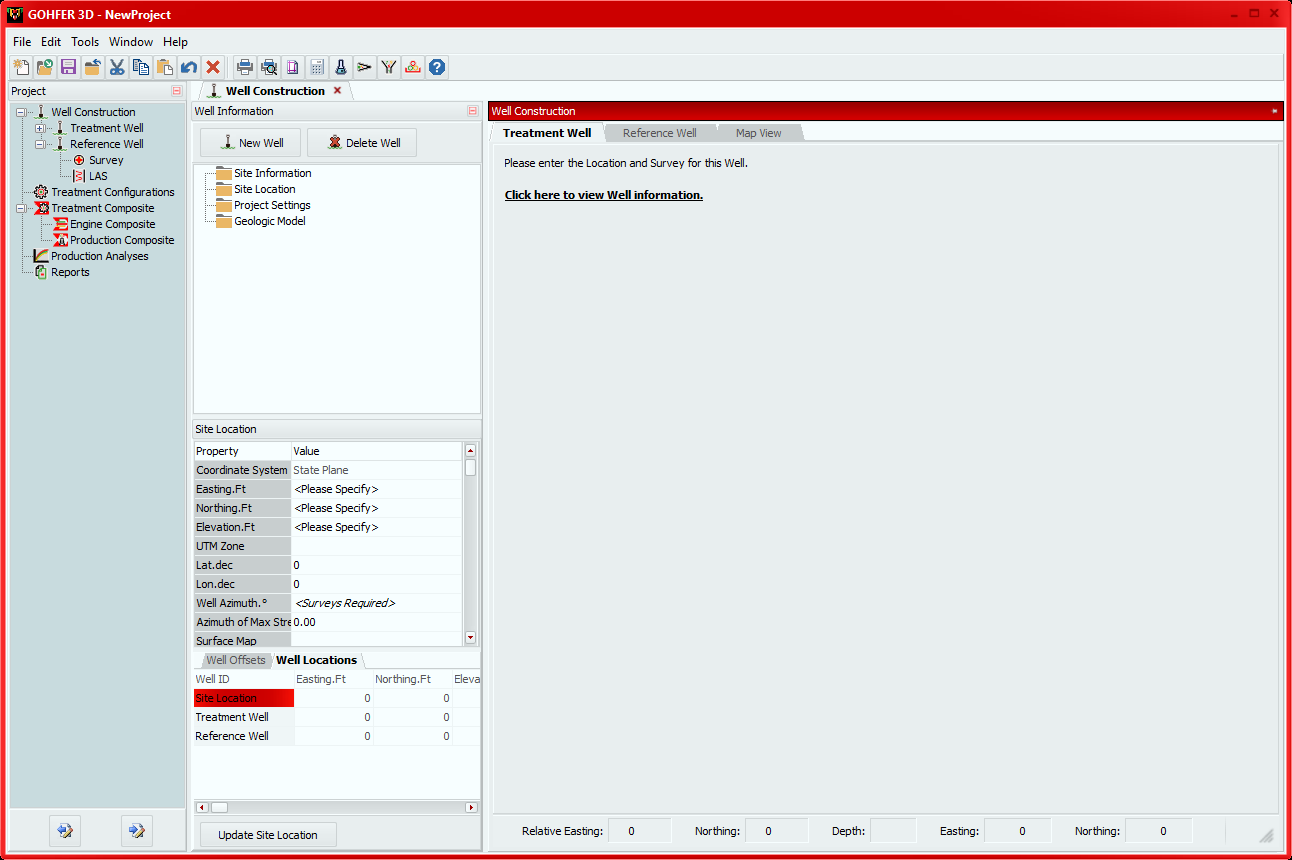Open Print Preview from the toolbar
Screen dimensions: 1292x860
tap(268, 67)
